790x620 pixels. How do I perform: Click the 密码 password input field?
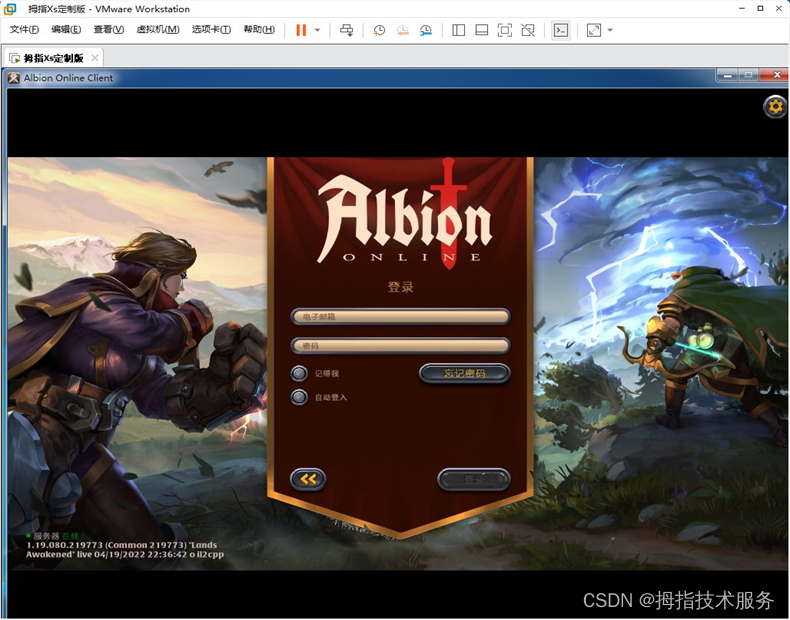(401, 346)
